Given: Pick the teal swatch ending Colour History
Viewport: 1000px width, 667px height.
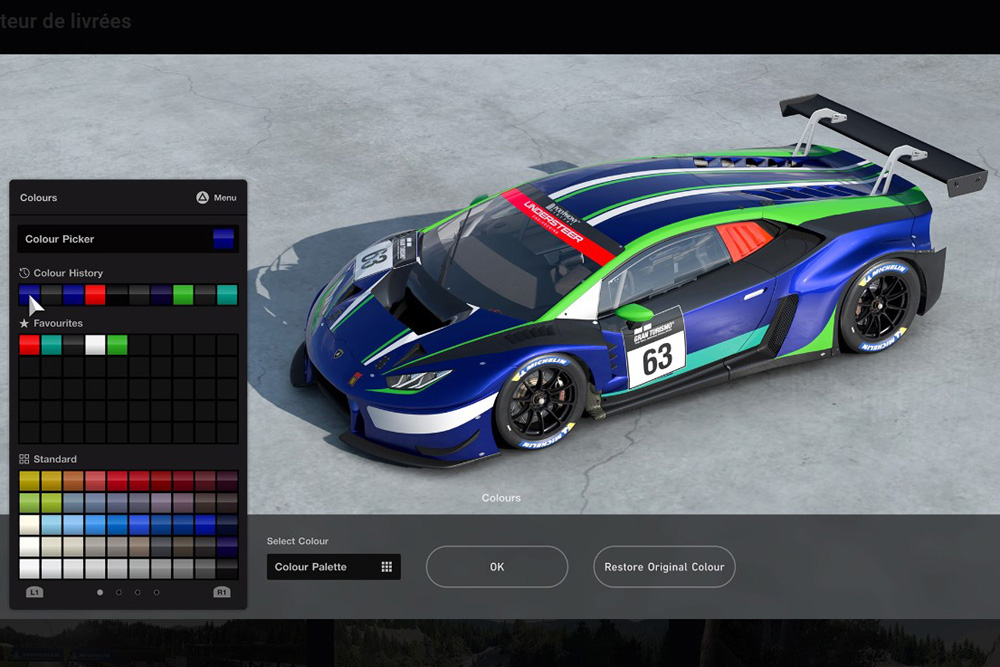Looking at the screenshot, I should pyautogui.click(x=227, y=295).
